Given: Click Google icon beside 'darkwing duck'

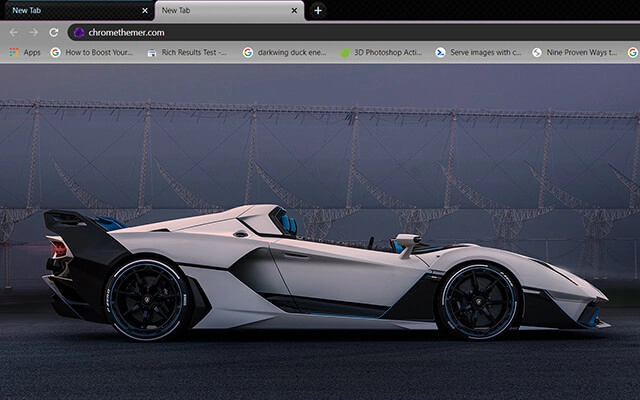Looking at the screenshot, I should coord(248,52).
